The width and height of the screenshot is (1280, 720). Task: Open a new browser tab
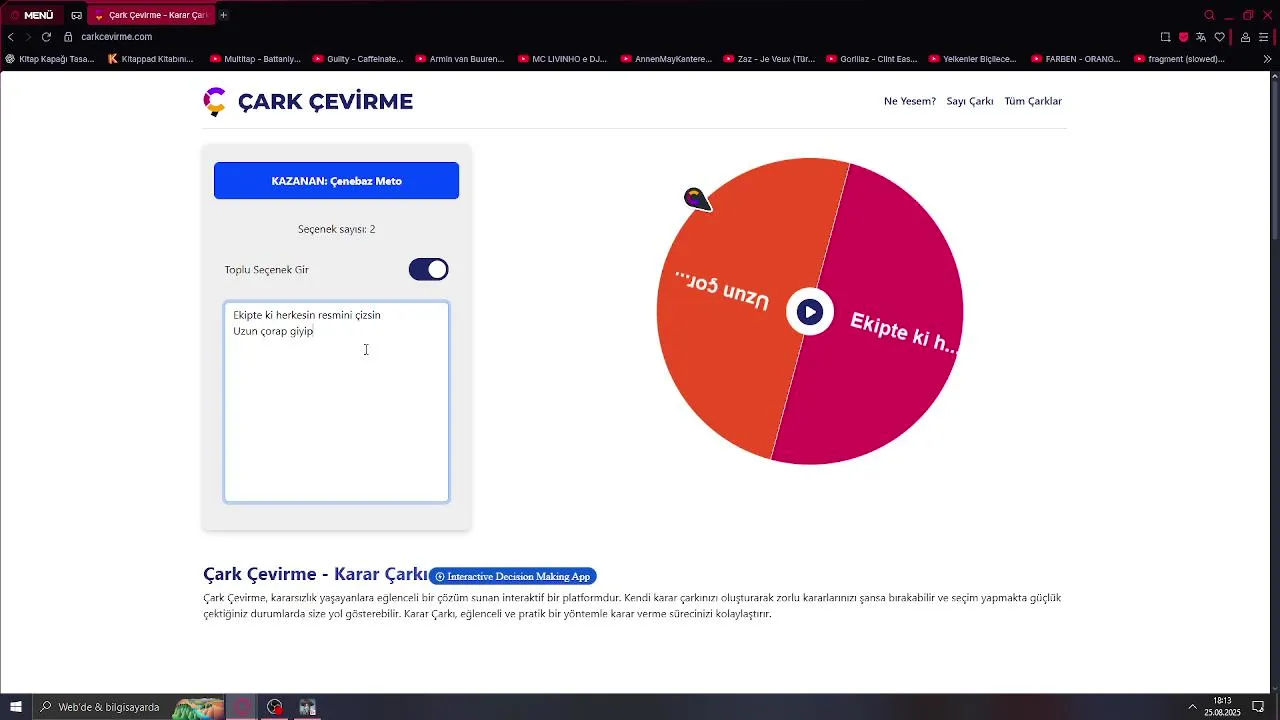[x=223, y=15]
